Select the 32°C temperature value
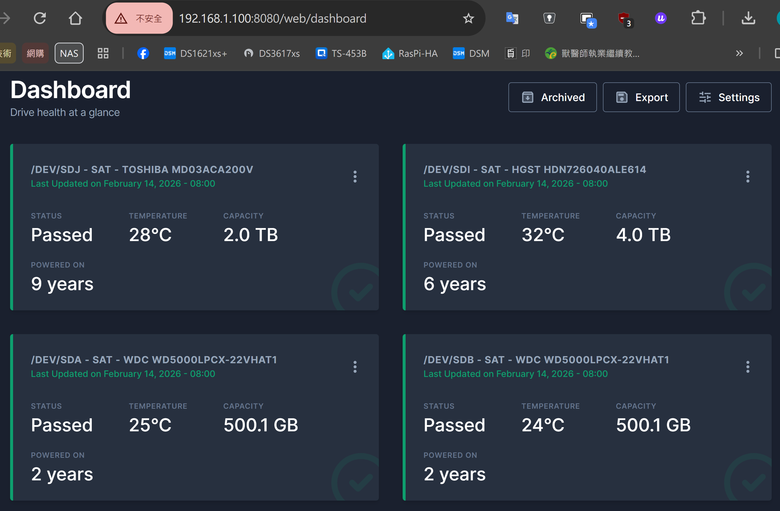 click(x=543, y=235)
